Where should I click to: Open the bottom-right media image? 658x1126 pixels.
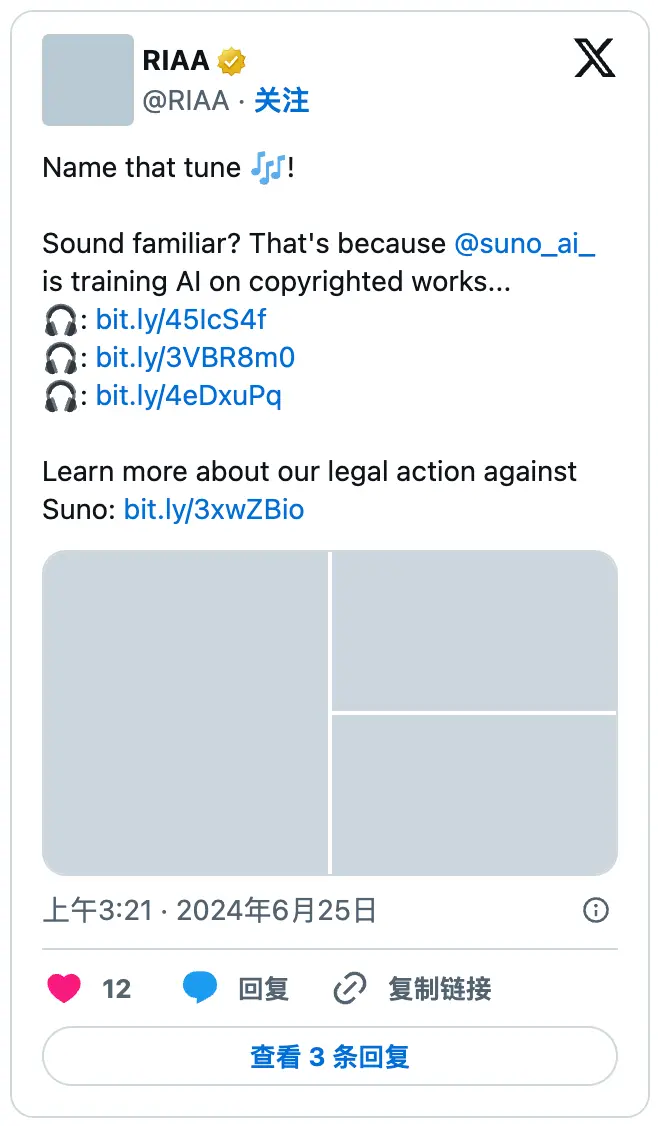tap(474, 795)
